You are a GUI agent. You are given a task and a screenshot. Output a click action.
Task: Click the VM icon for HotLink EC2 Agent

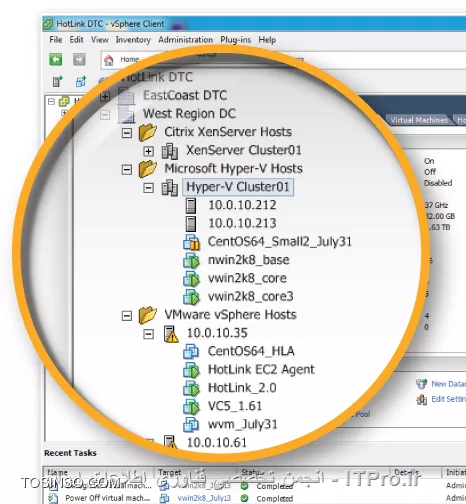pos(192,370)
